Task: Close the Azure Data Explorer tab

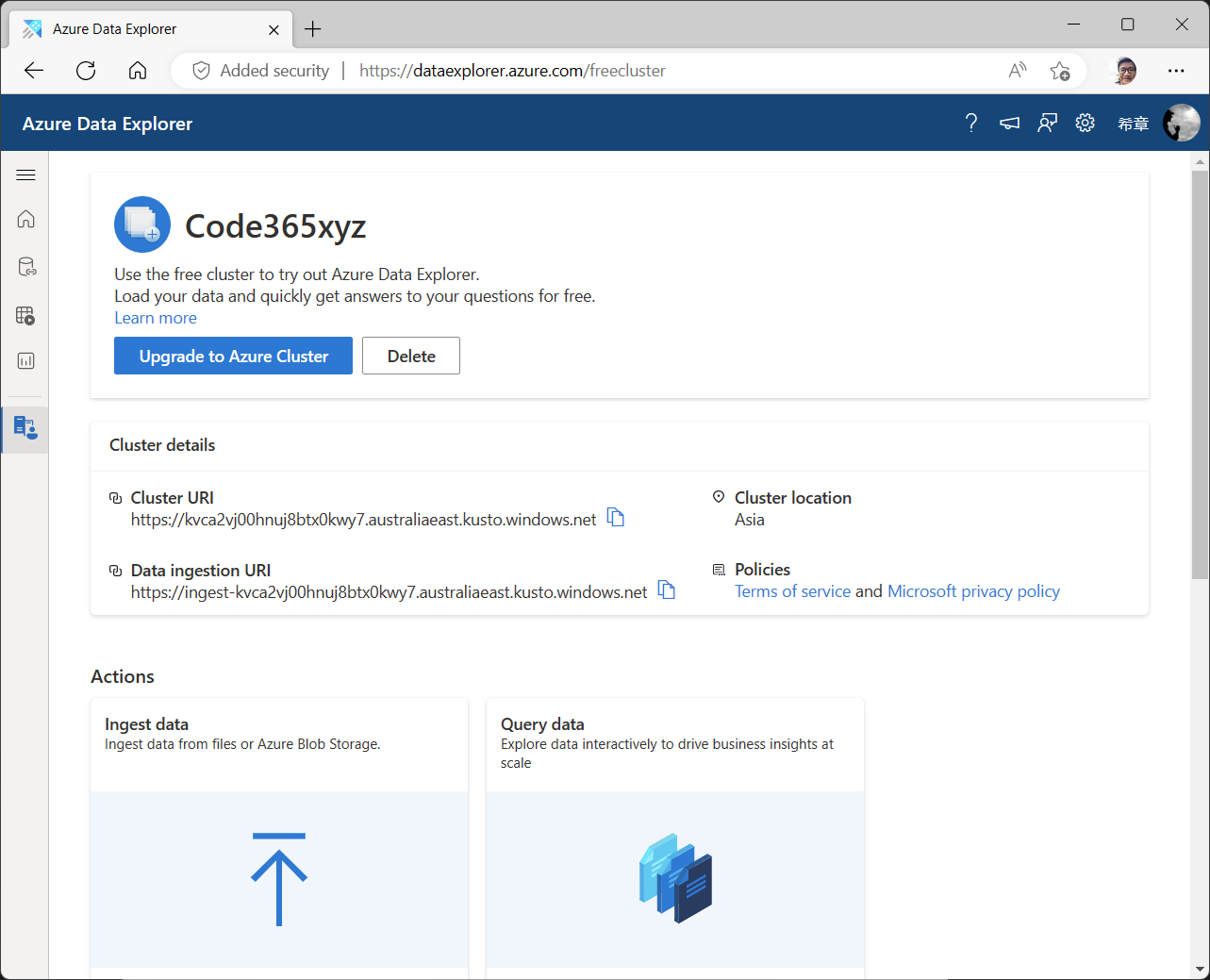Action: pyautogui.click(x=273, y=29)
